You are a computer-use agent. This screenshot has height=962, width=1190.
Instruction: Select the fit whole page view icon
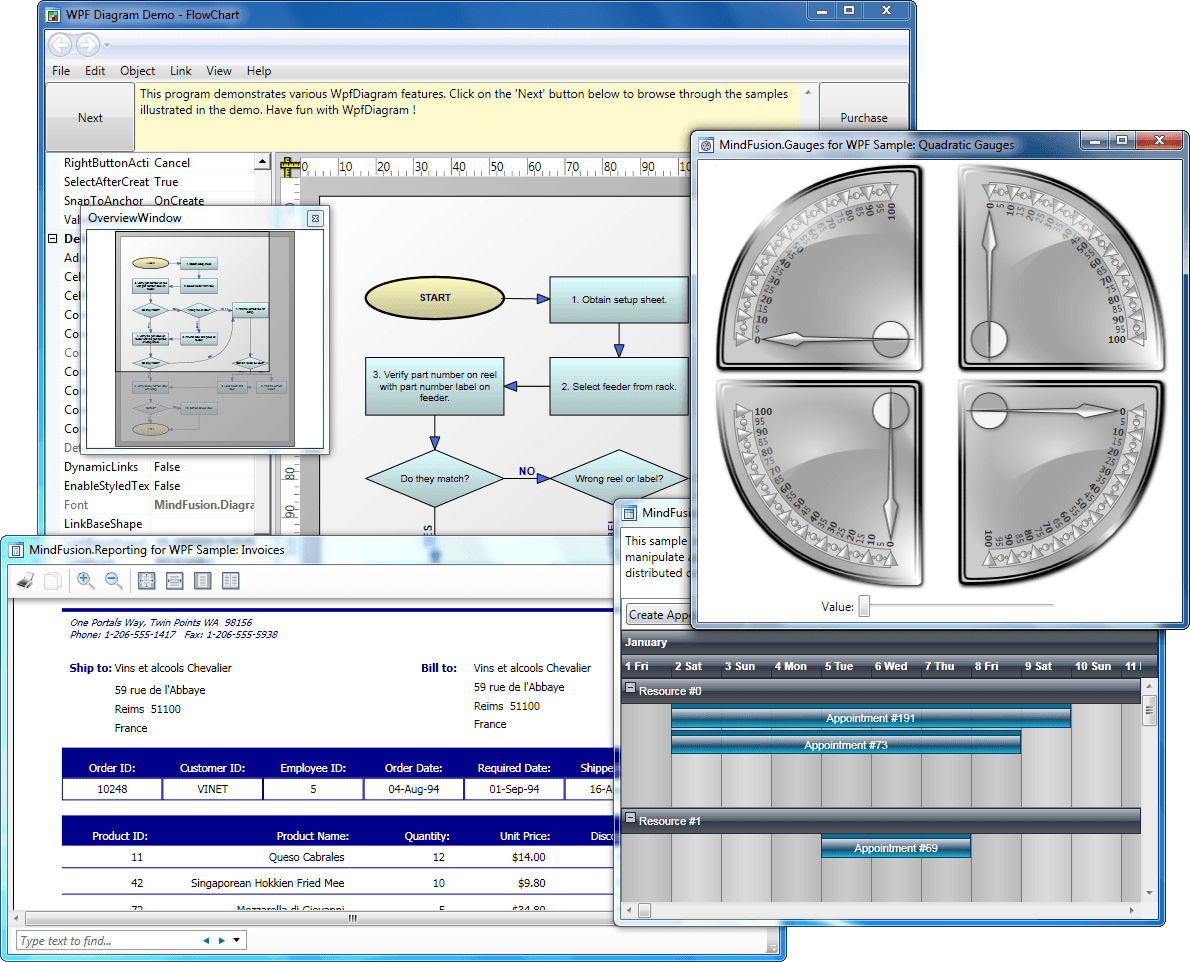[x=146, y=581]
